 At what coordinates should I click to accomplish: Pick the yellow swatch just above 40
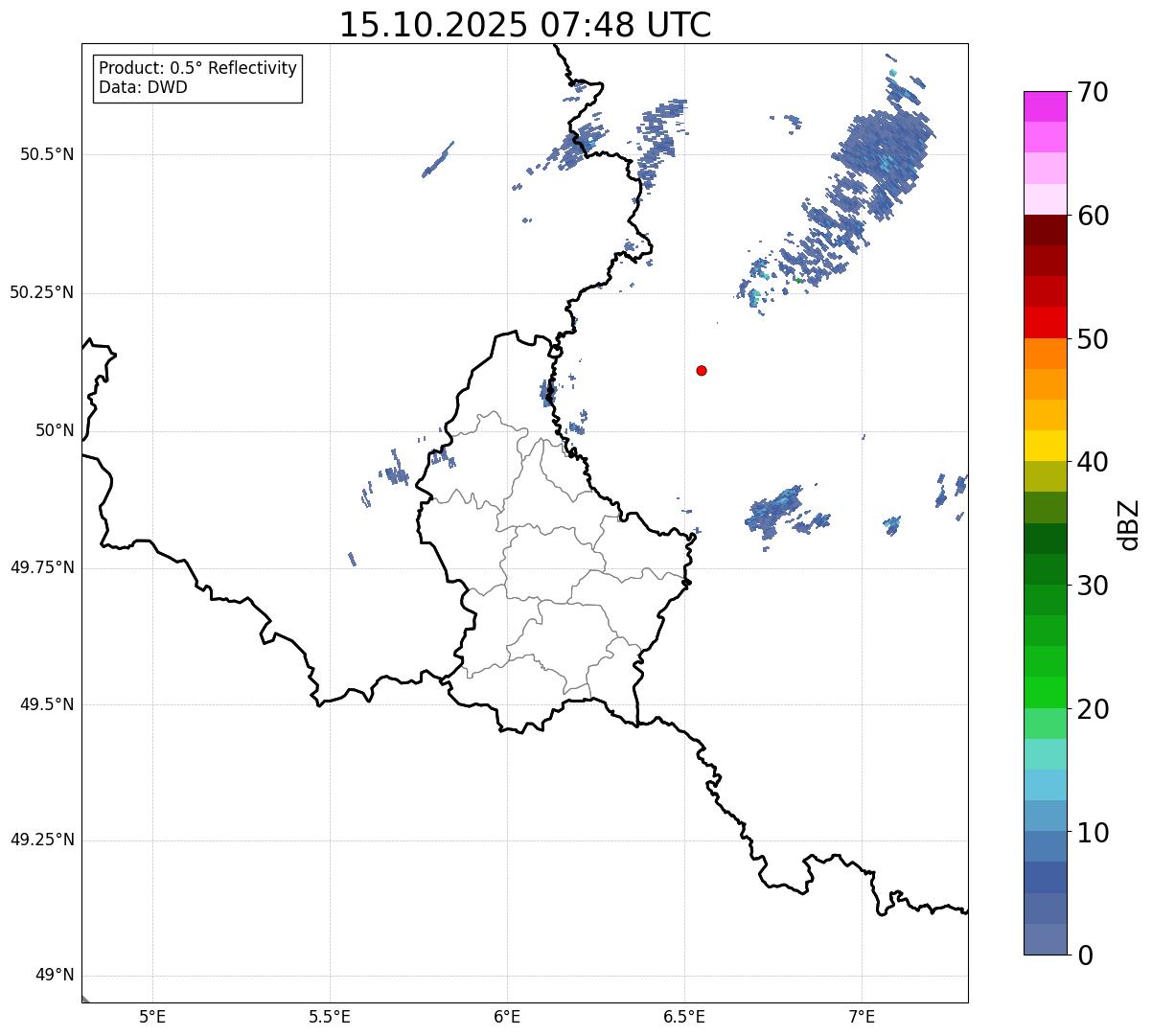click(x=1046, y=446)
